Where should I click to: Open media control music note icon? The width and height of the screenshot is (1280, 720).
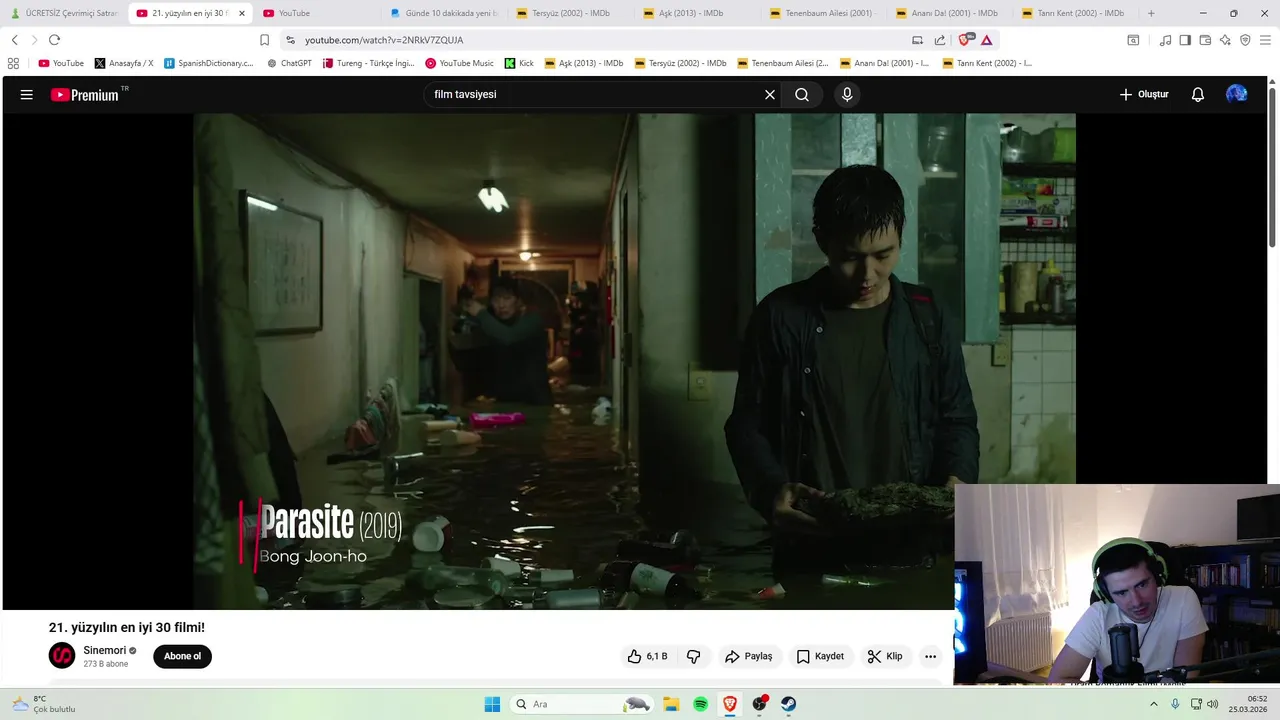(1165, 40)
